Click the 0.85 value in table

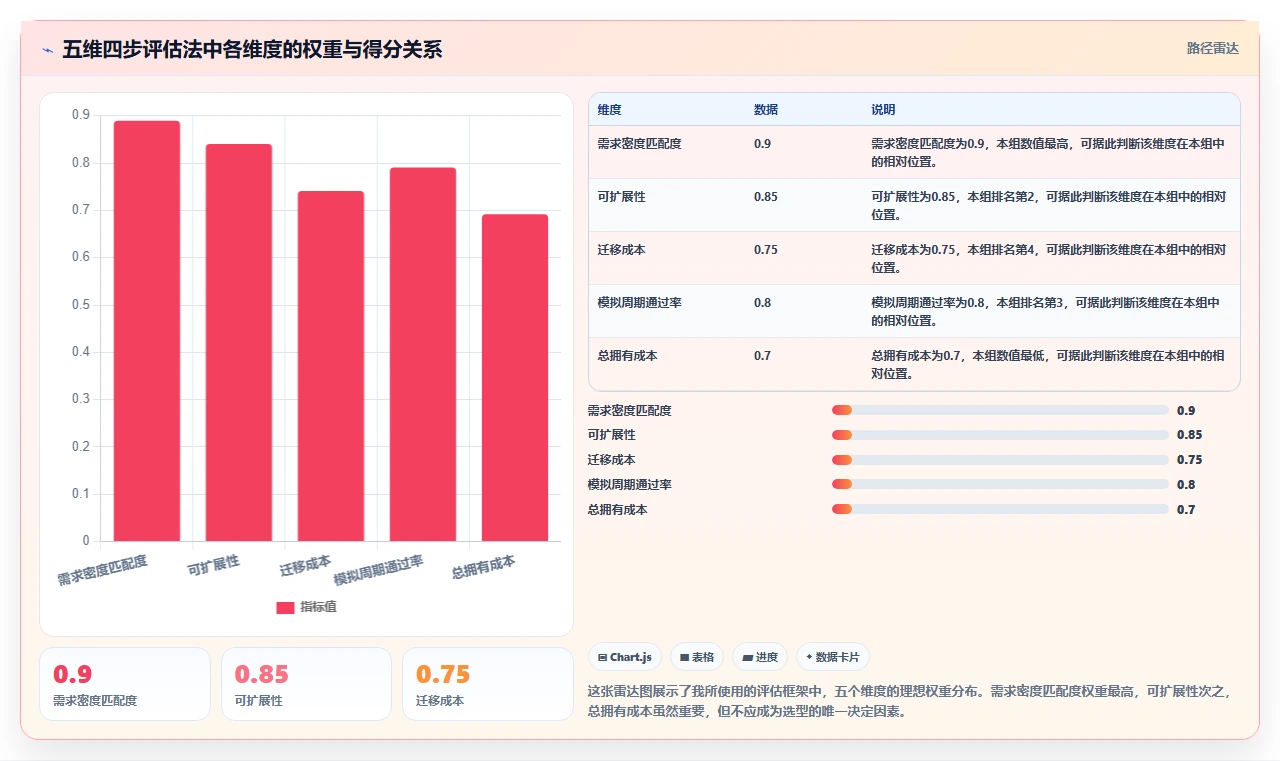[x=765, y=197]
